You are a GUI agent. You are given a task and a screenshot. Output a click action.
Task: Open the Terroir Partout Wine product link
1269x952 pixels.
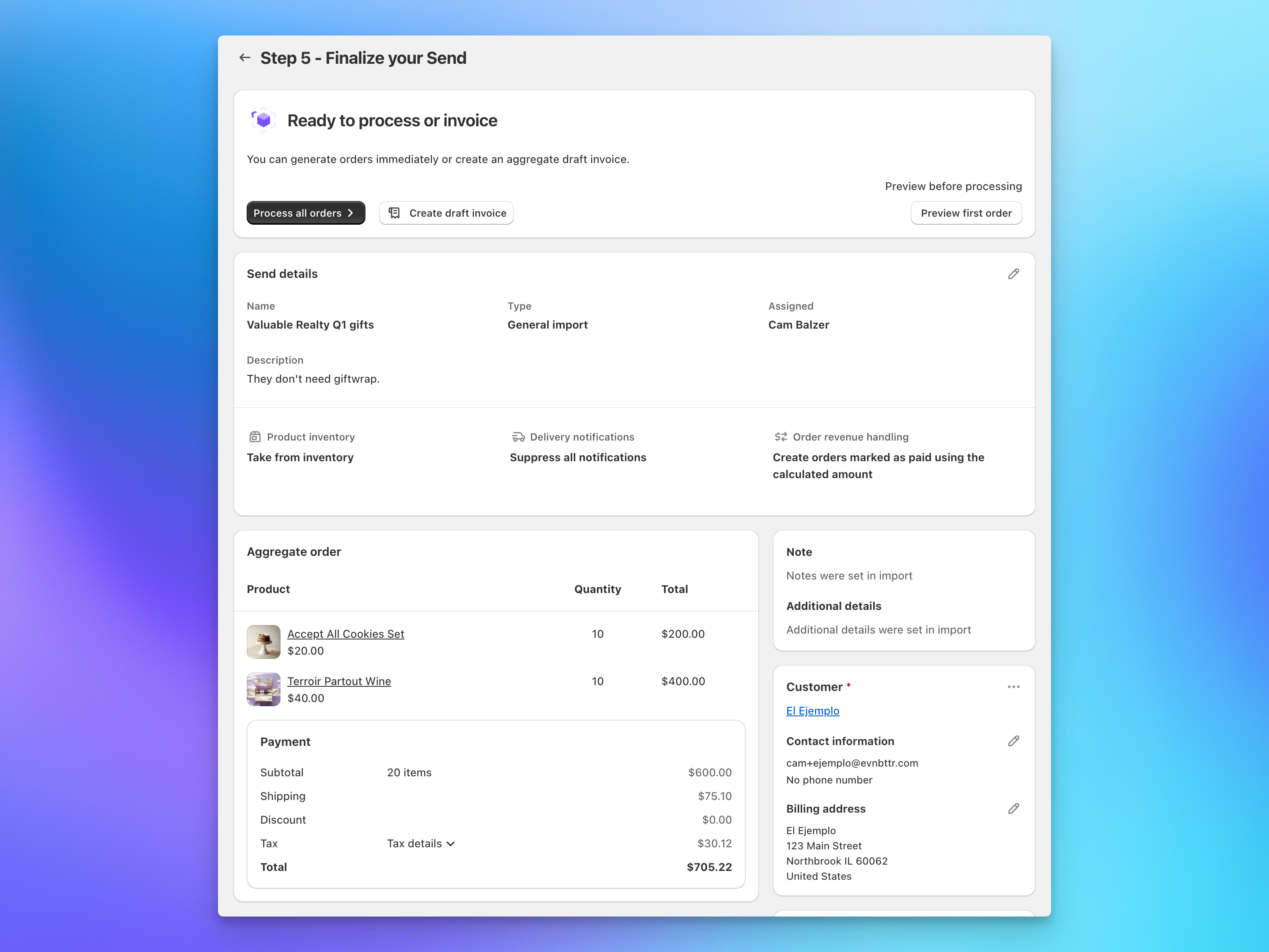click(339, 681)
